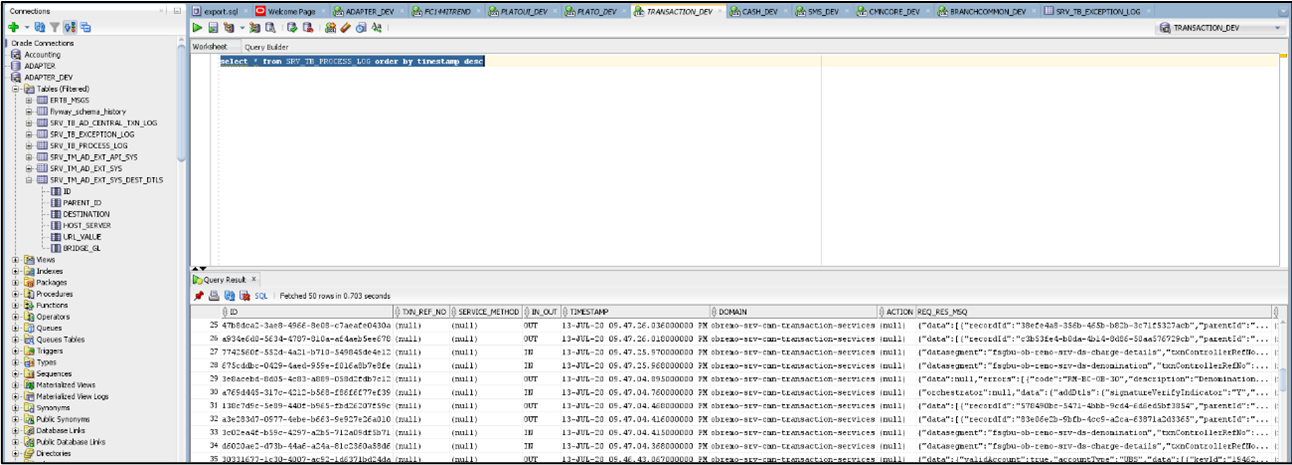The height and width of the screenshot is (465, 1292).
Task: Open the SRV_TB_EXCEPTION_LOG editor tab
Action: click(x=1097, y=11)
